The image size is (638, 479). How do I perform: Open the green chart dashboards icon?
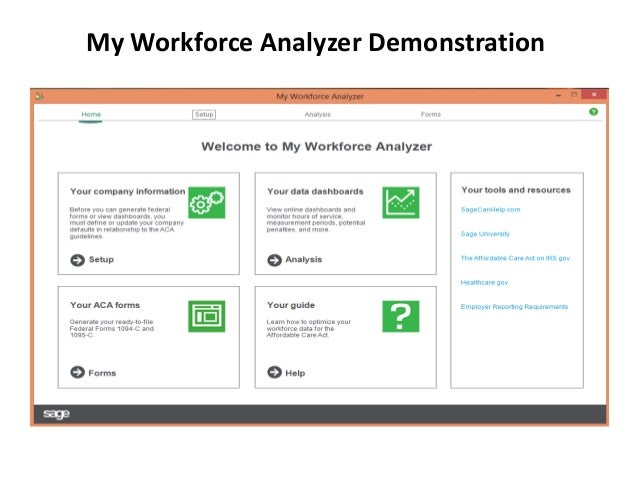401,203
